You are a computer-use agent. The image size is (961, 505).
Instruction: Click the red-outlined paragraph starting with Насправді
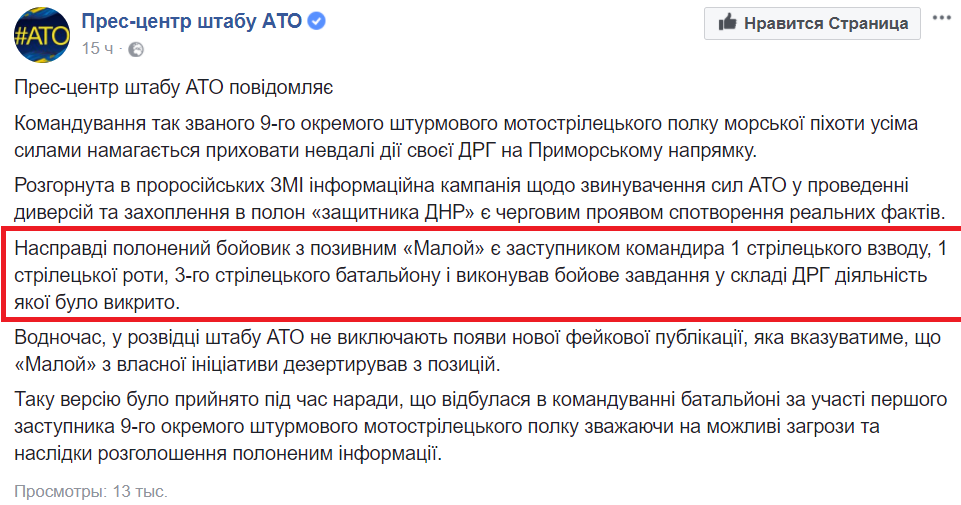click(480, 275)
